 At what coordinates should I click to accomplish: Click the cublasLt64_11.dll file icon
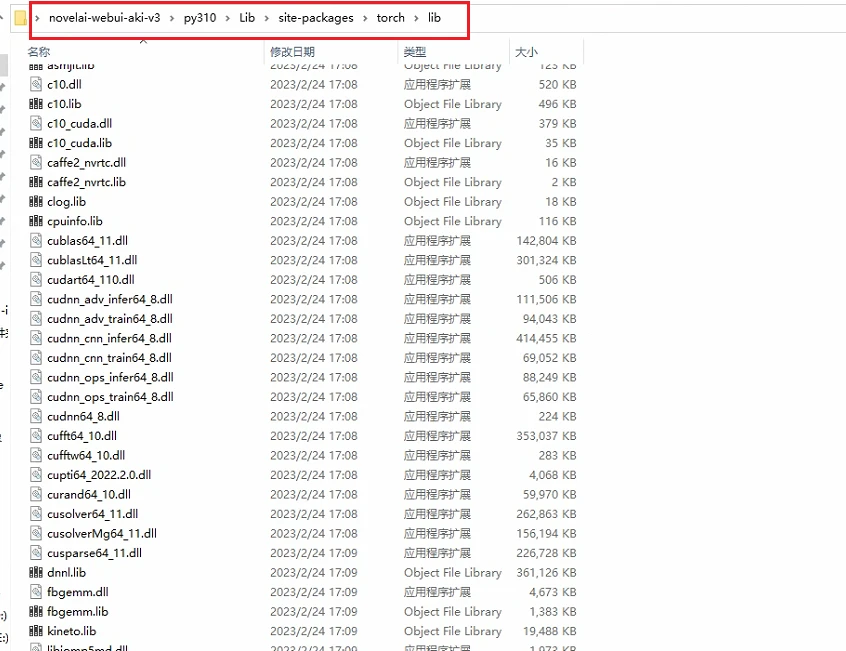click(x=36, y=260)
